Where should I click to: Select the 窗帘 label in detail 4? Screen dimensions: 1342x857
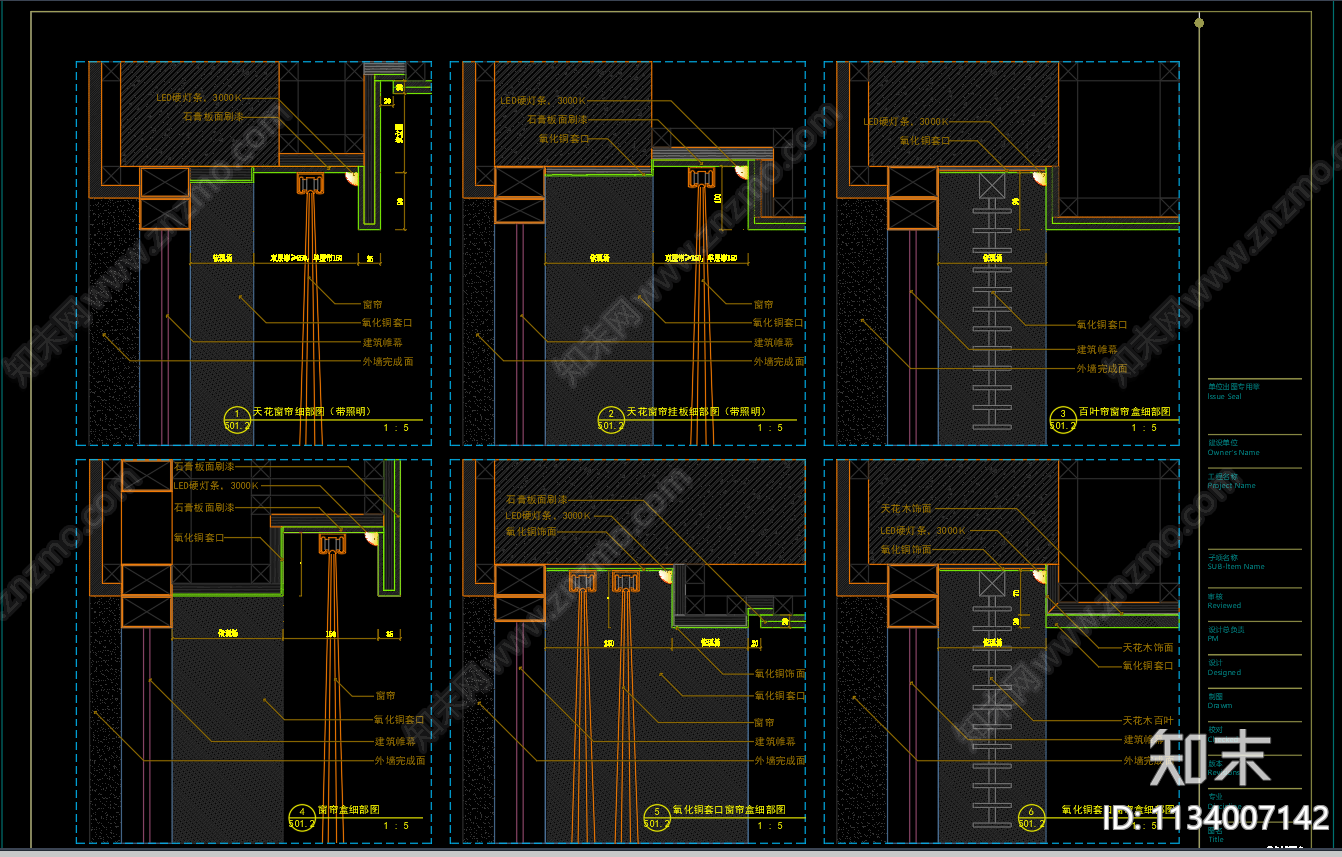(384, 695)
